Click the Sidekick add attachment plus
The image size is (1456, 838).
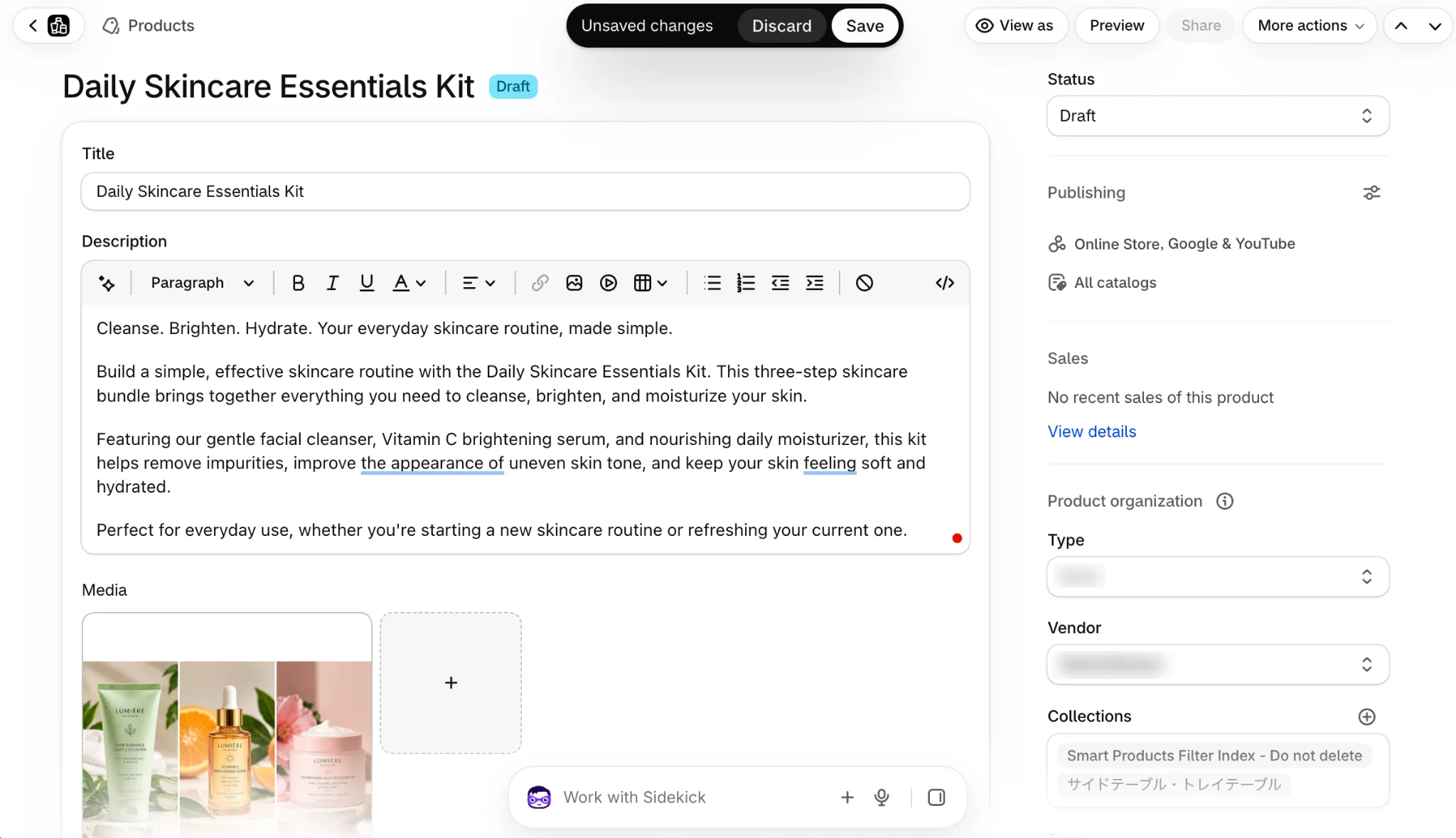(847, 797)
